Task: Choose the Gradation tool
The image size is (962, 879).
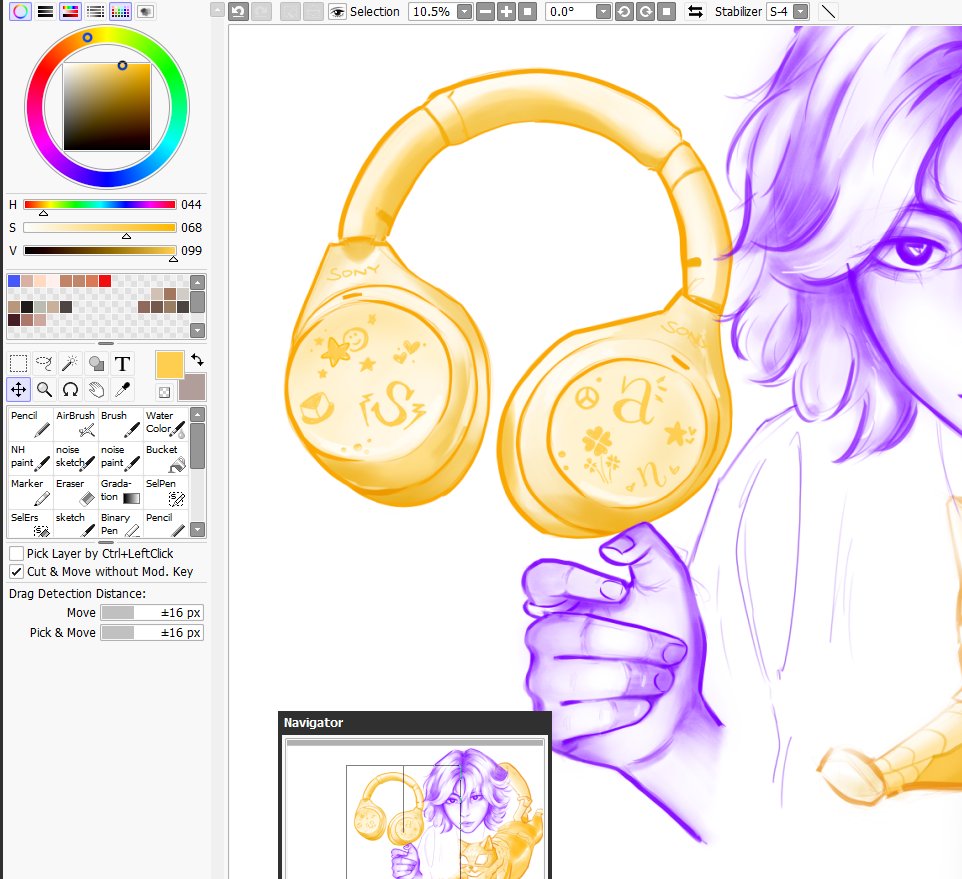Action: (x=120, y=492)
